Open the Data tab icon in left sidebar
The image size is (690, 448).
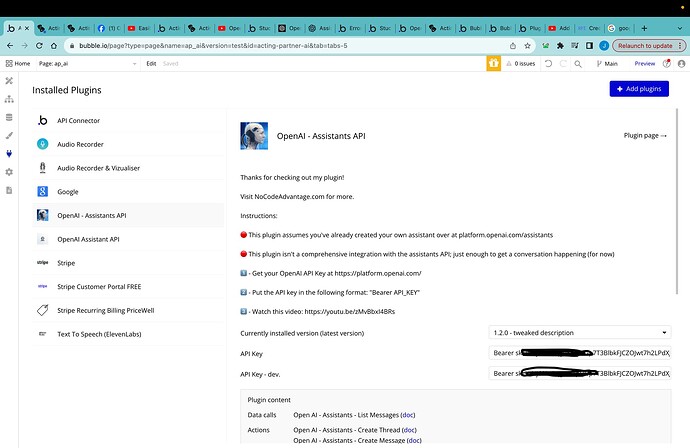pos(9,118)
